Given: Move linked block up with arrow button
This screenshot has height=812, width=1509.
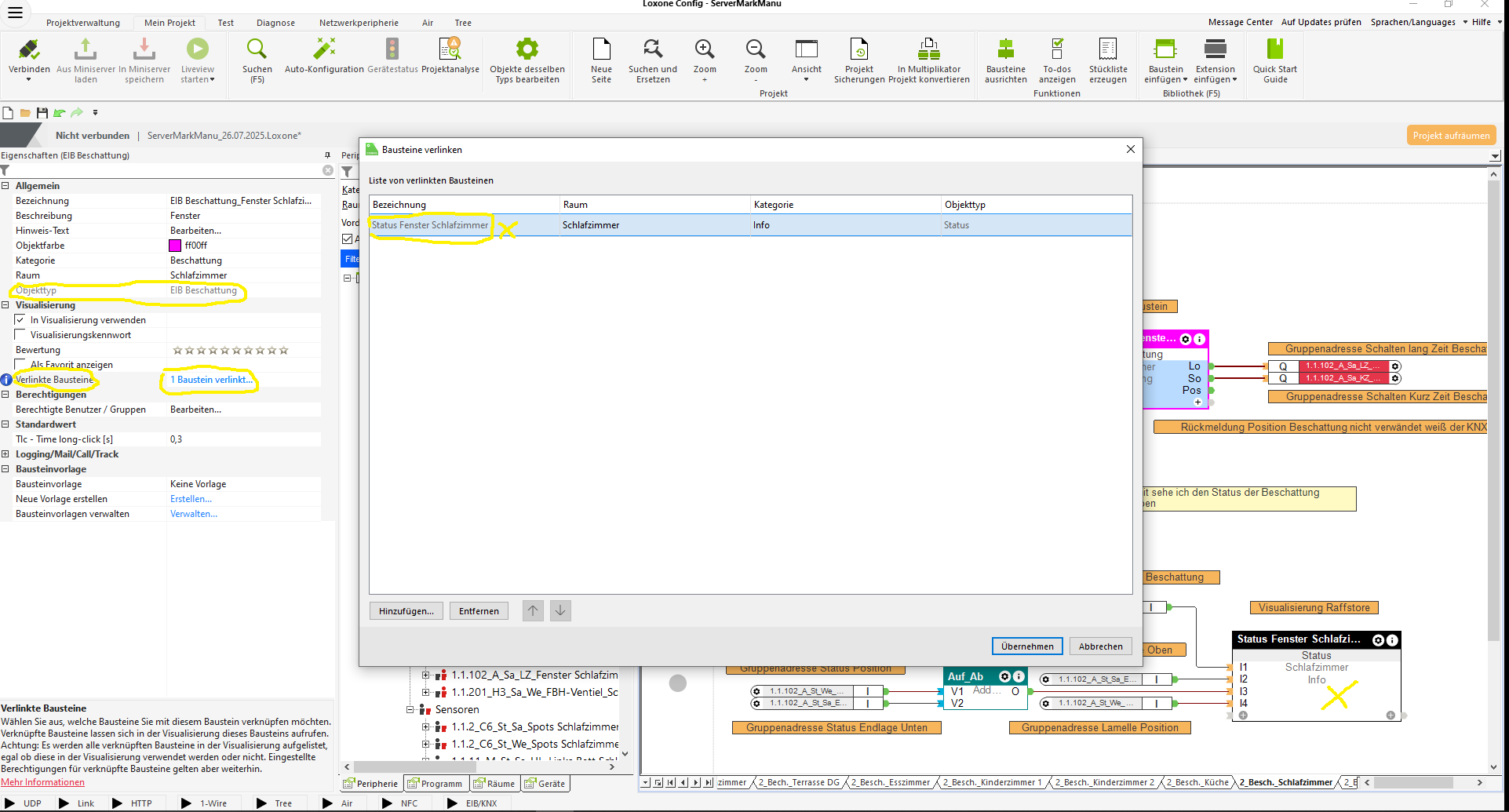Looking at the screenshot, I should (x=533, y=610).
